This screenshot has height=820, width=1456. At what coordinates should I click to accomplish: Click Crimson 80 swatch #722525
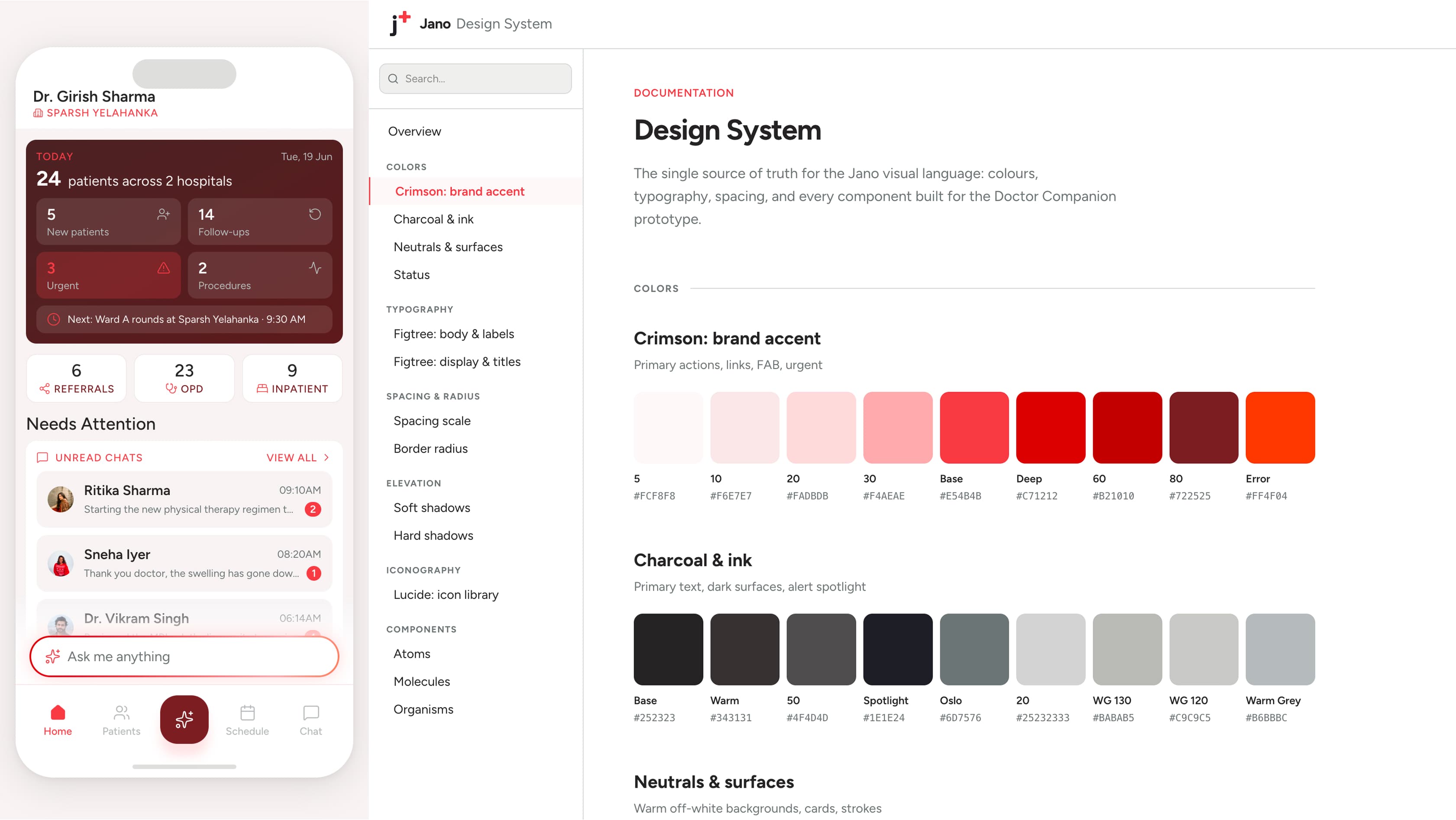click(x=1203, y=428)
